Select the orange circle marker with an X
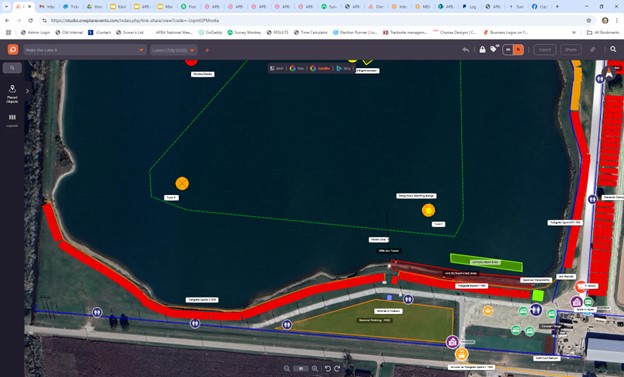624x377 pixels. pyautogui.click(x=182, y=184)
